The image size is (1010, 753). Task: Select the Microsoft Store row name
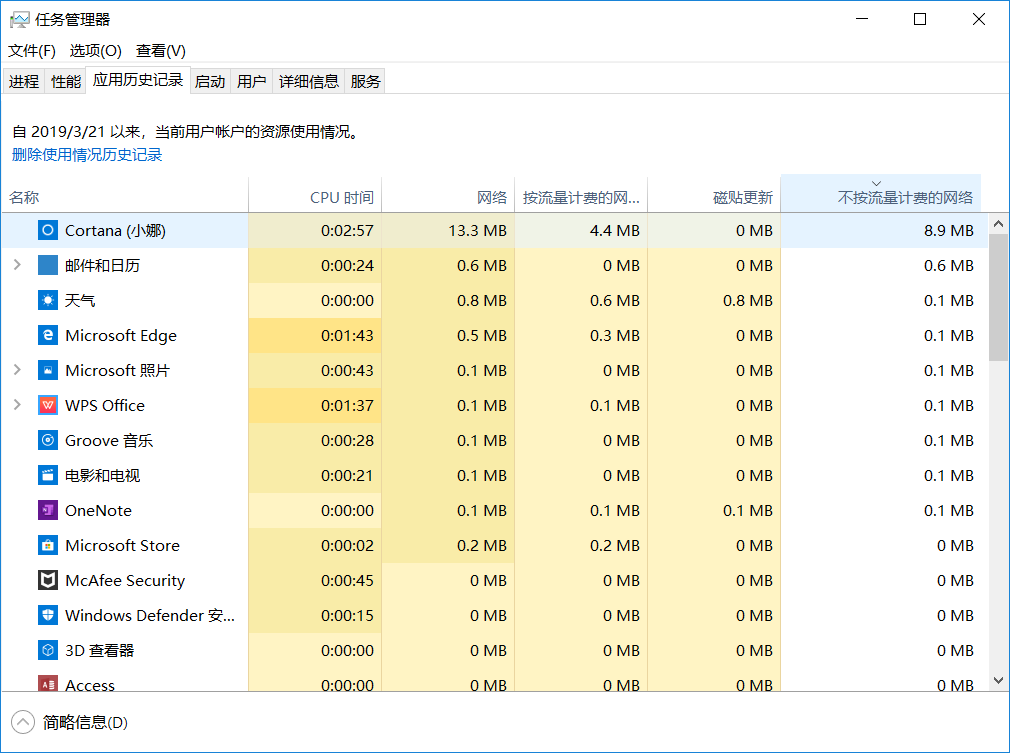tap(122, 546)
